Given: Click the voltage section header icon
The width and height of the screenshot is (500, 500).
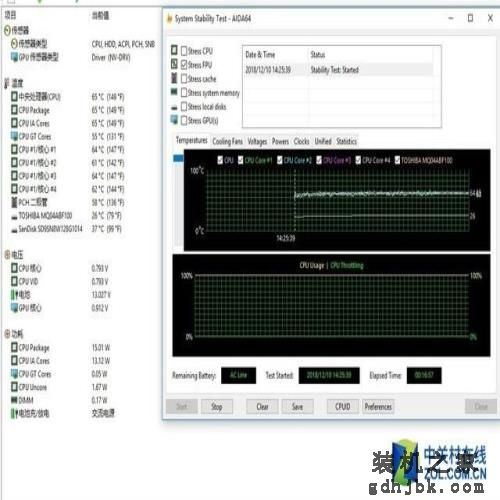Looking at the screenshot, I should point(7,255).
